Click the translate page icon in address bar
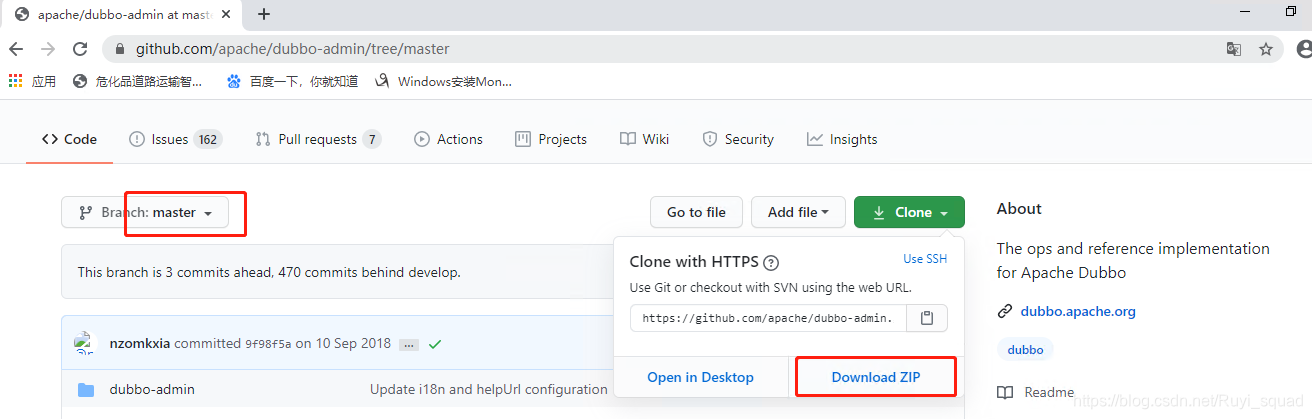1312x419 pixels. 1234,49
